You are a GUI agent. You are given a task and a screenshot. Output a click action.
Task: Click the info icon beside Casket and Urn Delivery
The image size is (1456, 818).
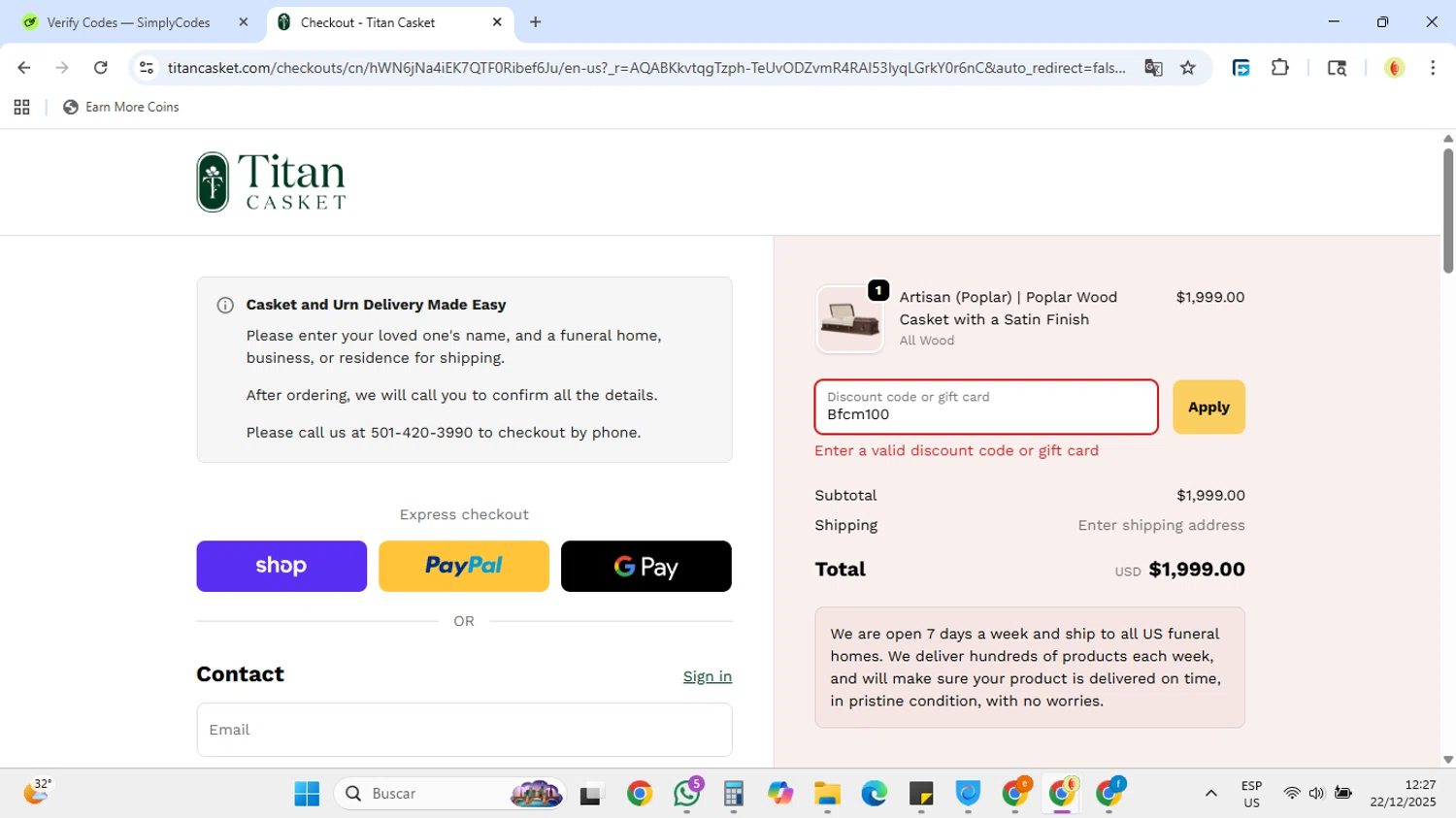coord(225,306)
